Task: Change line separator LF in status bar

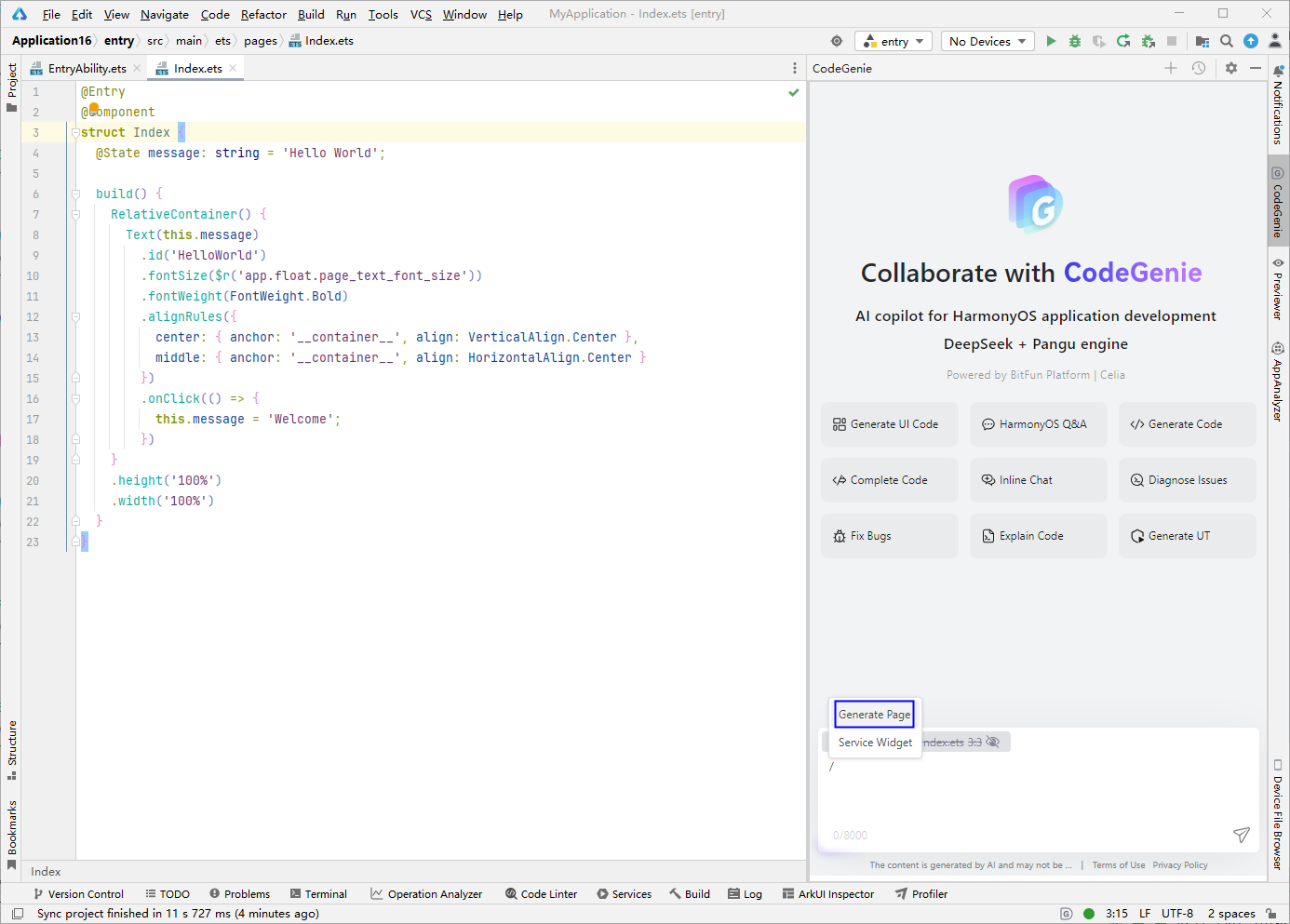Action: tap(1145, 914)
